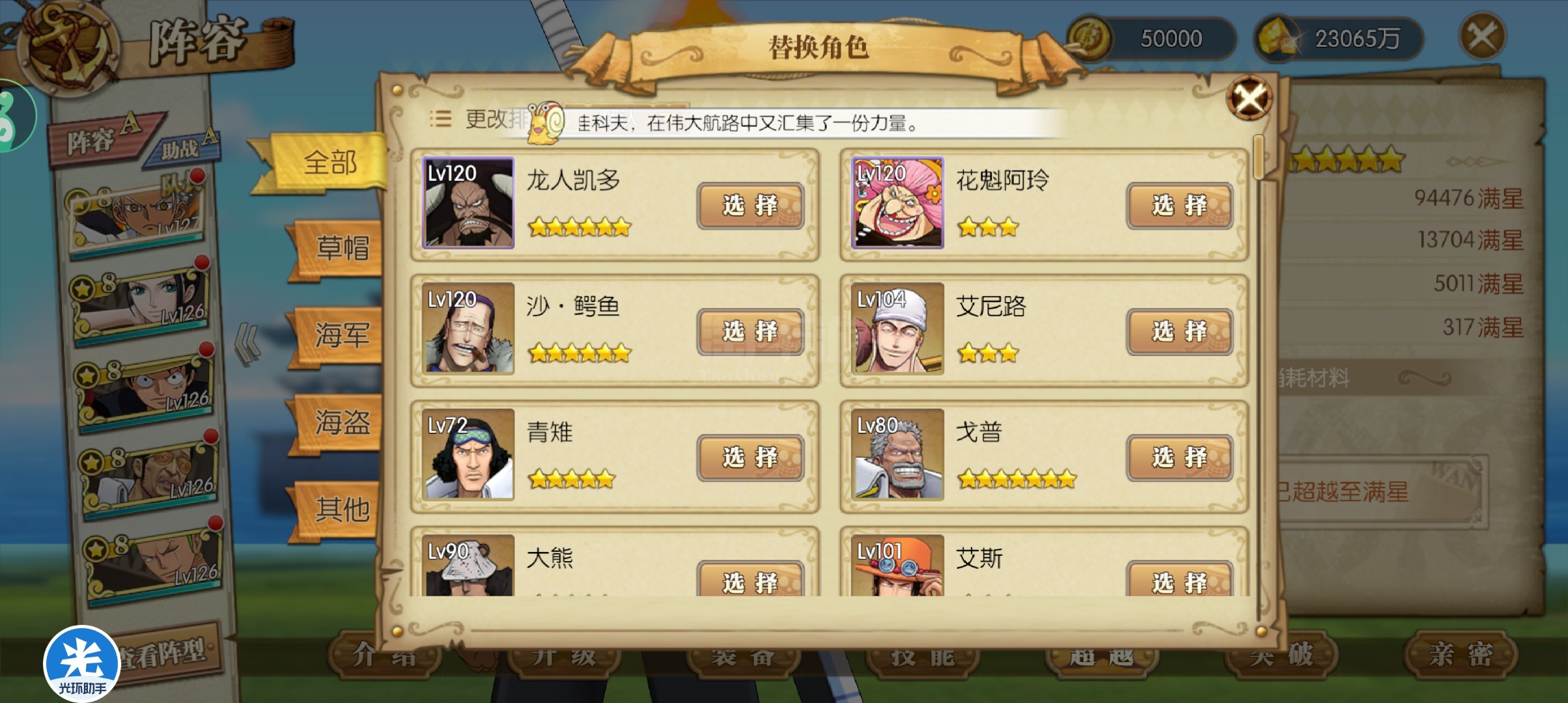Screen dimensions: 1568x703
Task: Click the sort list icon next to 更改排
Action: tap(441, 118)
